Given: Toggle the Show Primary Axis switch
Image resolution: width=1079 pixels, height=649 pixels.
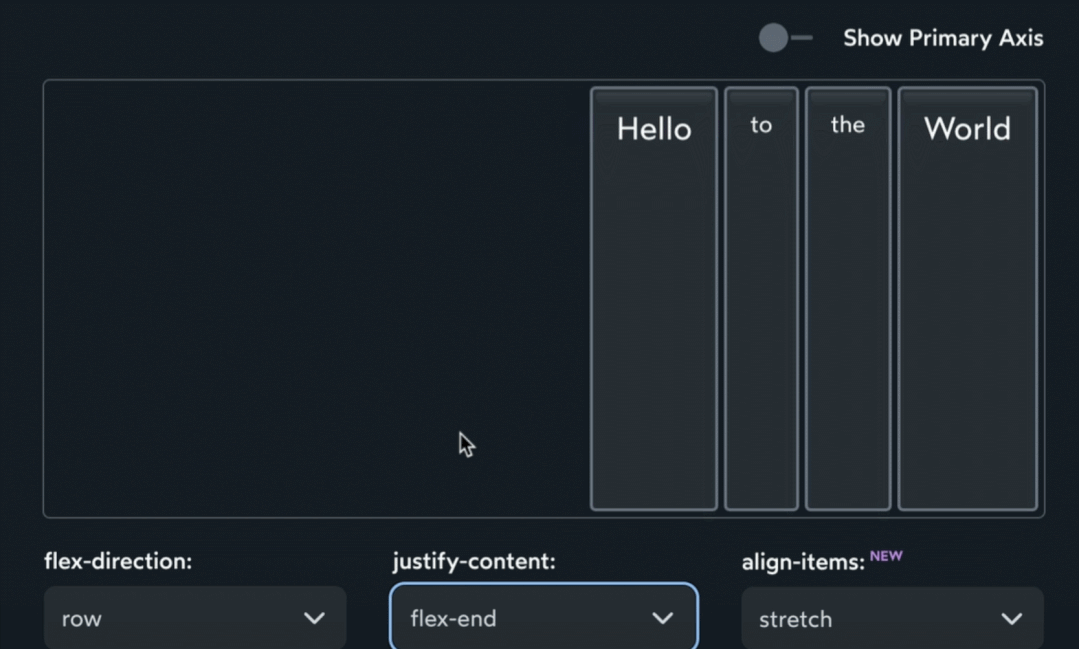Looking at the screenshot, I should [785, 38].
